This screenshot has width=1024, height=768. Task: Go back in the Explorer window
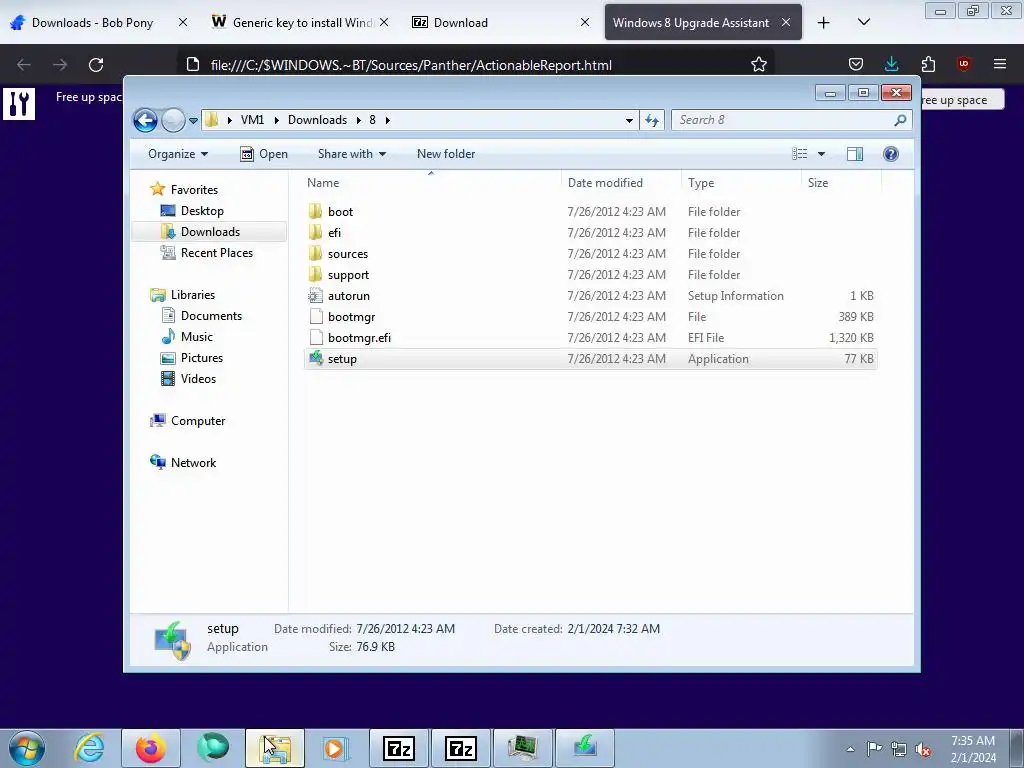[145, 120]
